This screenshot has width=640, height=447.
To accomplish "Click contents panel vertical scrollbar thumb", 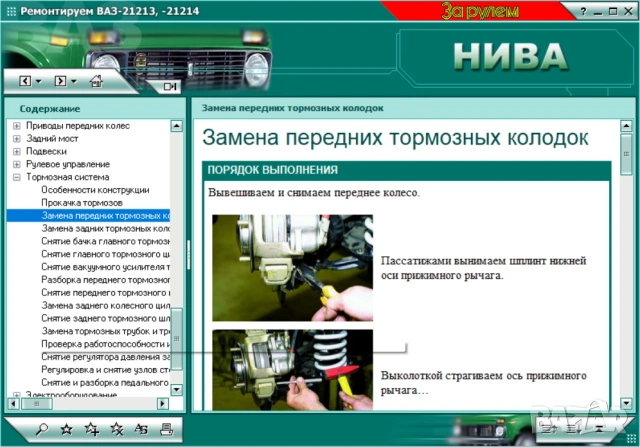I will [176, 339].
